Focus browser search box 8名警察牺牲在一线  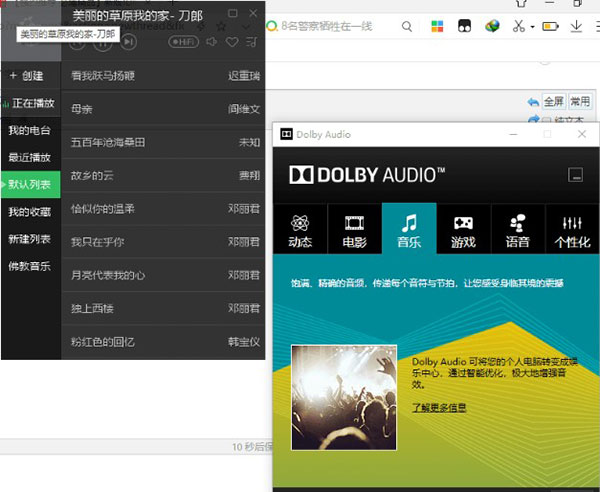tap(327, 26)
